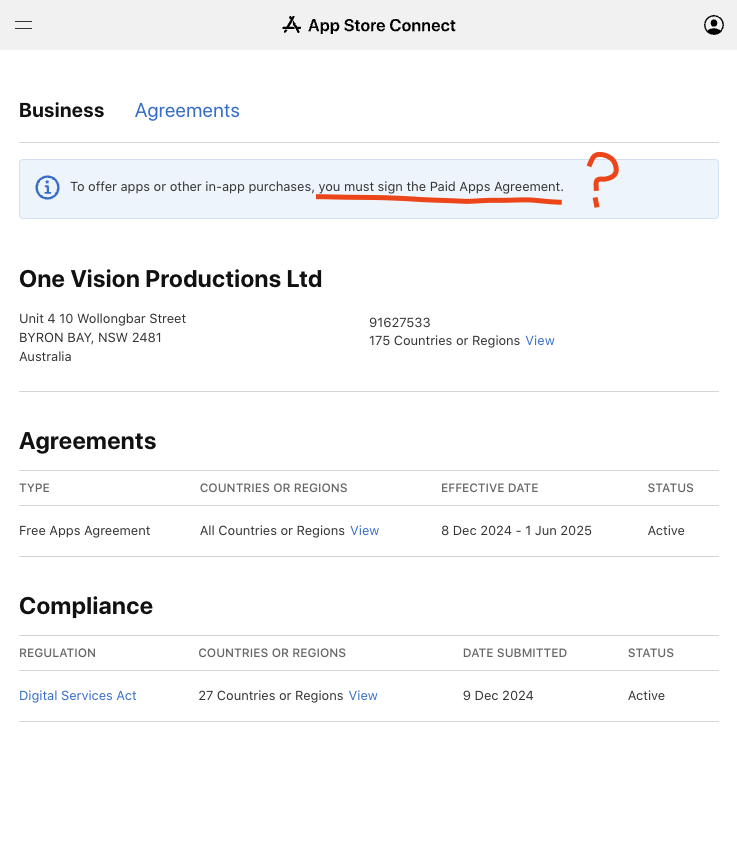Click the Date Submitted column header

(514, 653)
